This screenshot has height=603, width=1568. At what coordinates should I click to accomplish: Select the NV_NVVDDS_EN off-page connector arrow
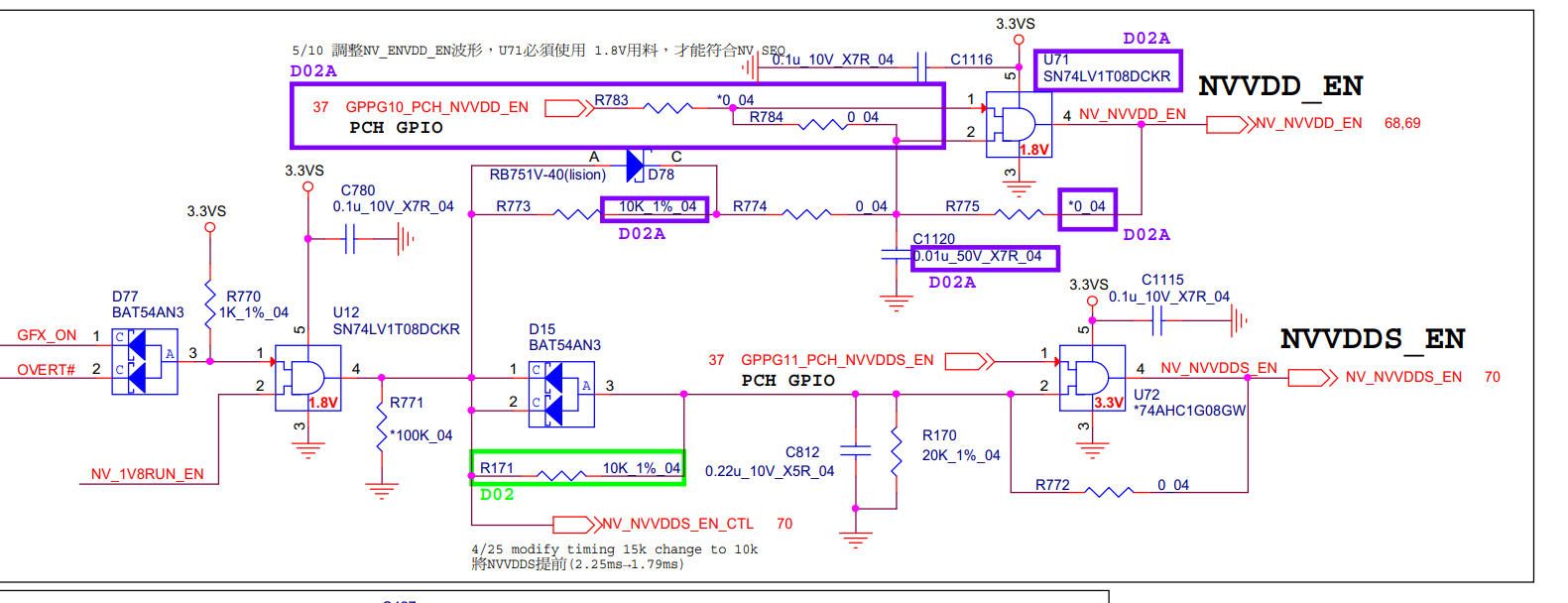coord(1313,378)
